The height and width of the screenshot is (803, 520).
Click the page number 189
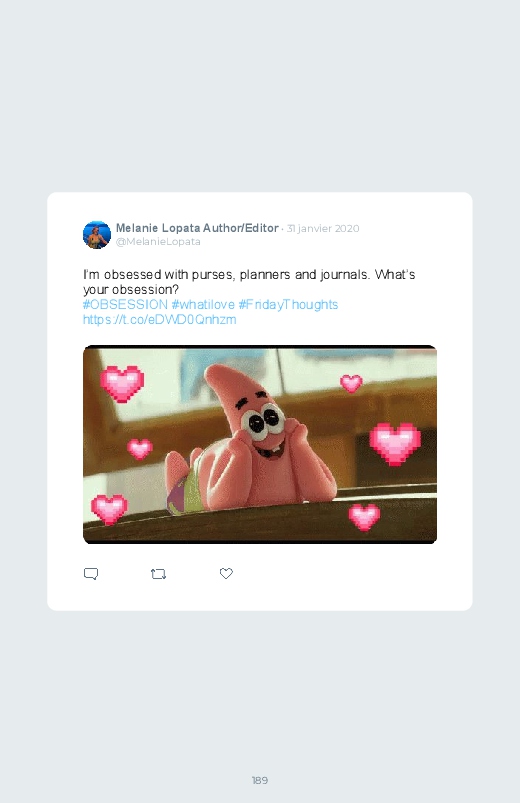click(260, 780)
